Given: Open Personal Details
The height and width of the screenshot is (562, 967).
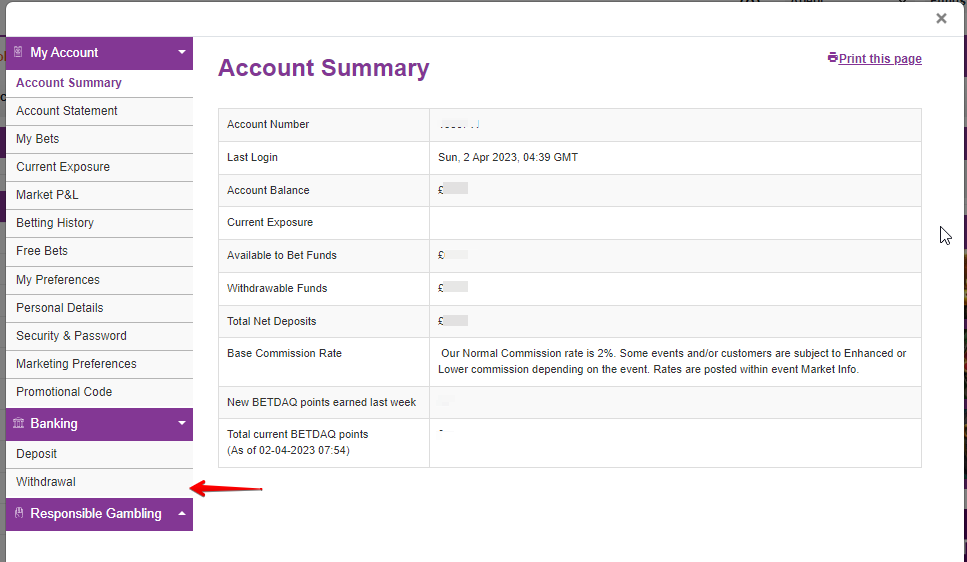Looking at the screenshot, I should click(99, 308).
